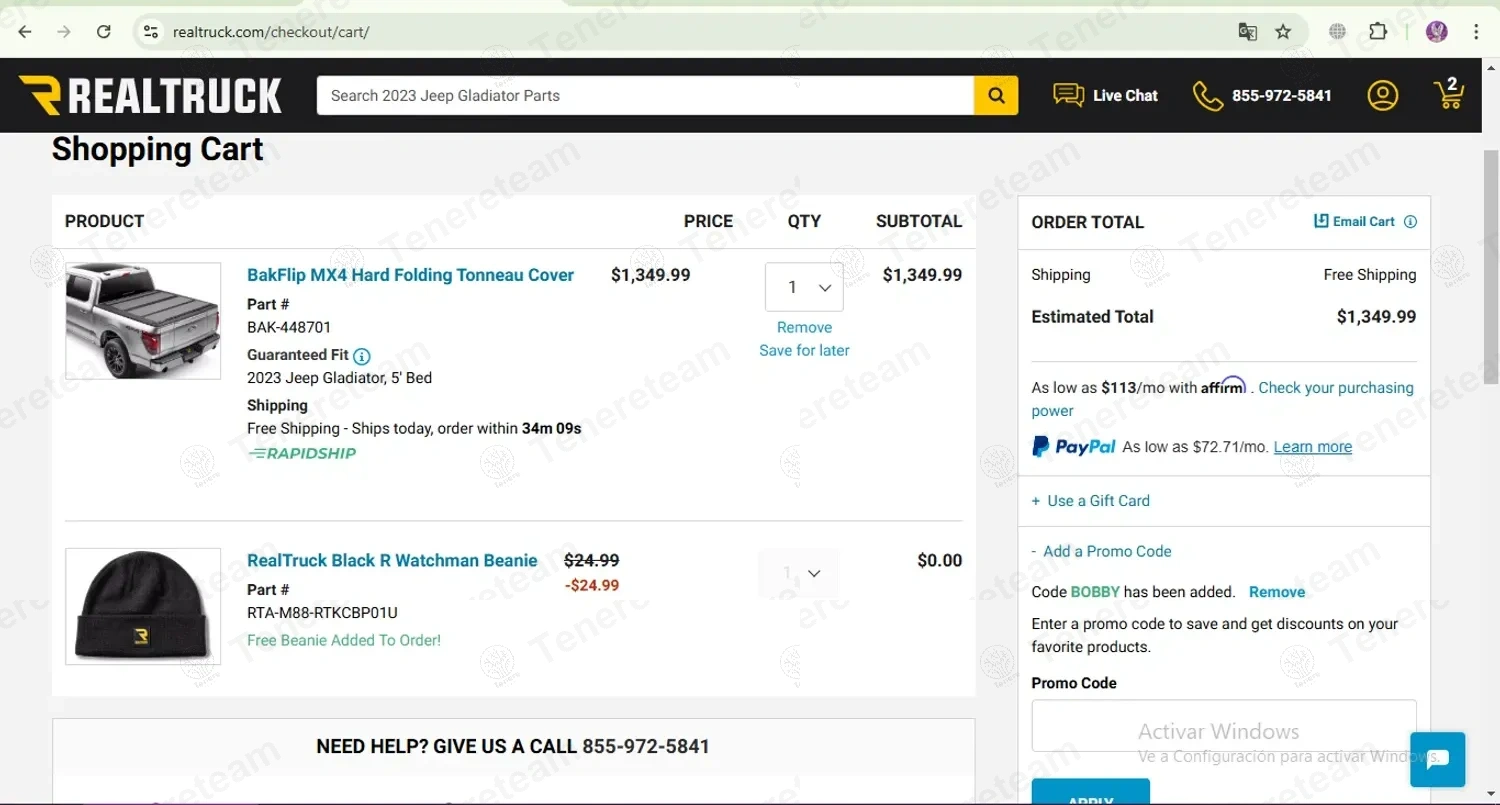The height and width of the screenshot is (805, 1500).
Task: Click Check your purchasing power link
Action: point(1223,399)
